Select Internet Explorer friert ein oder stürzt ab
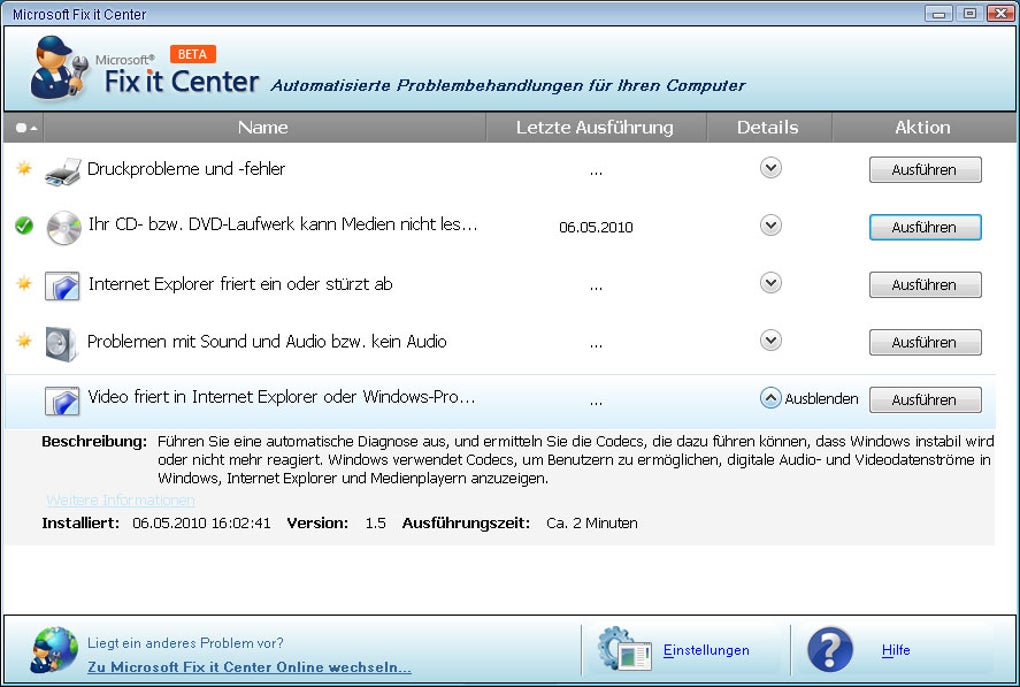The image size is (1020, 687). point(240,284)
